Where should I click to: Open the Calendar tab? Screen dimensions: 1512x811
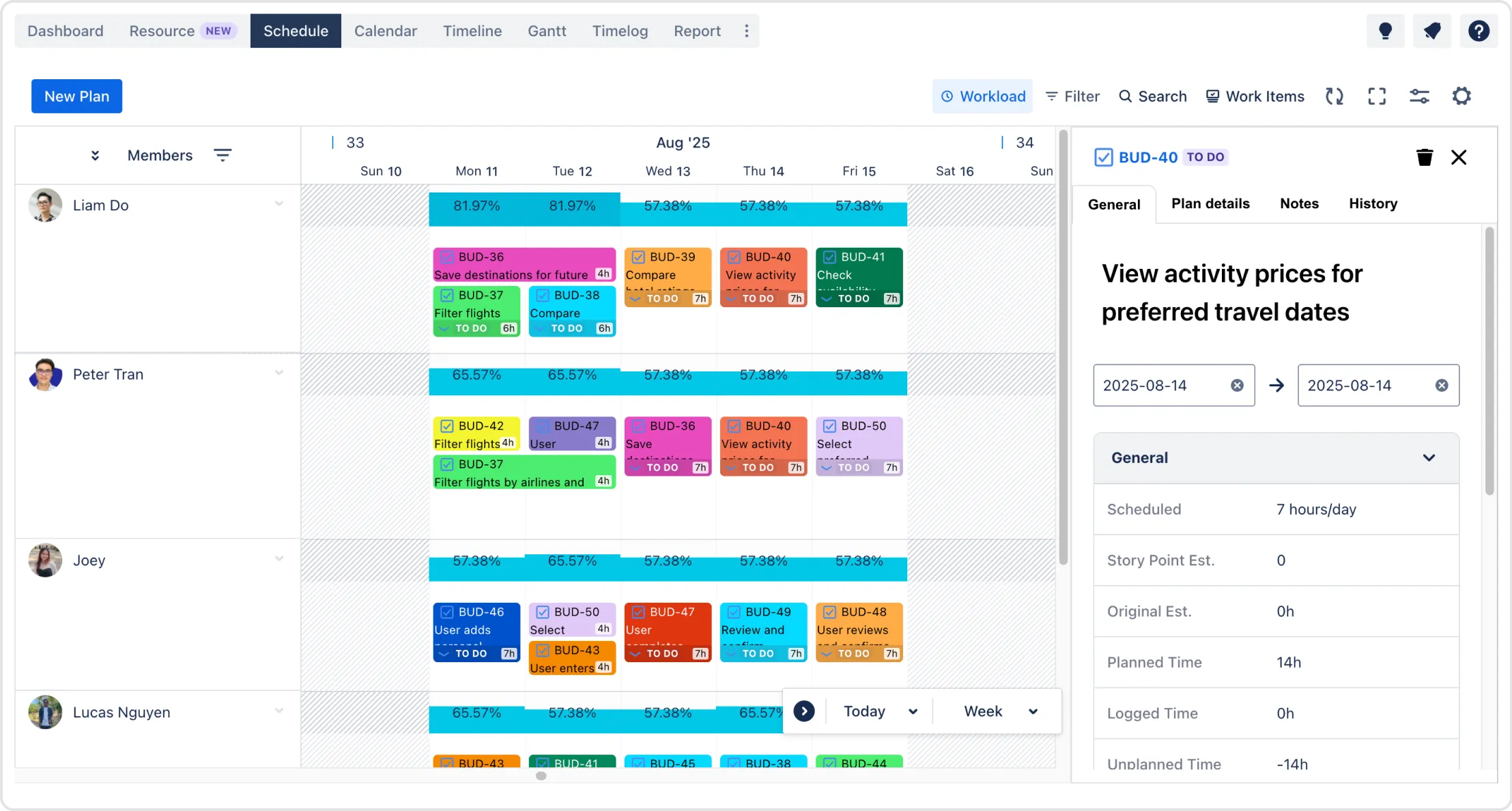(385, 31)
